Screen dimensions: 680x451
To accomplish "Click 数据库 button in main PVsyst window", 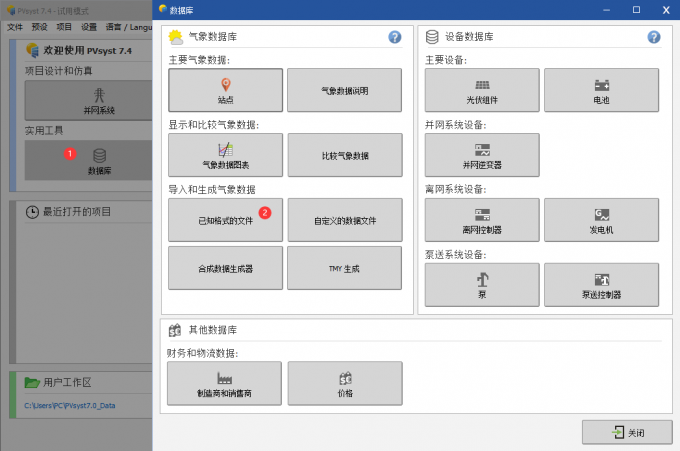I will point(88,160).
